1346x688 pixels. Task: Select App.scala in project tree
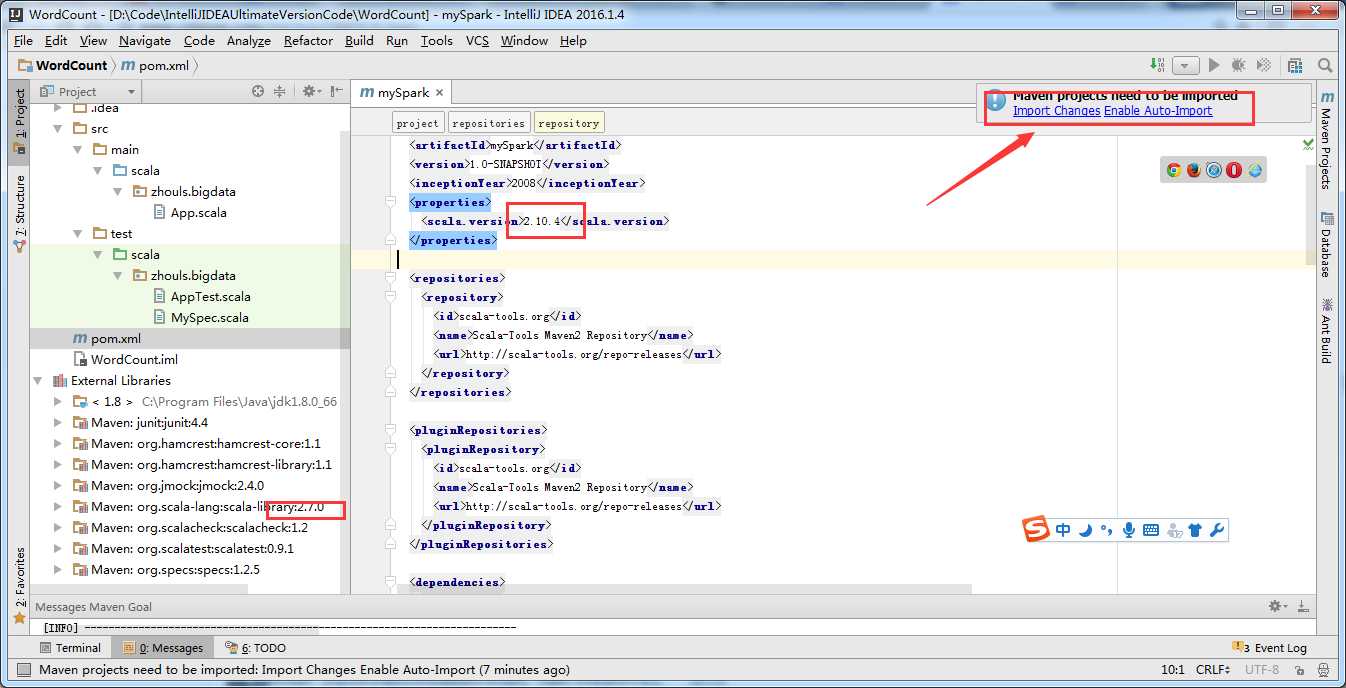coord(190,212)
